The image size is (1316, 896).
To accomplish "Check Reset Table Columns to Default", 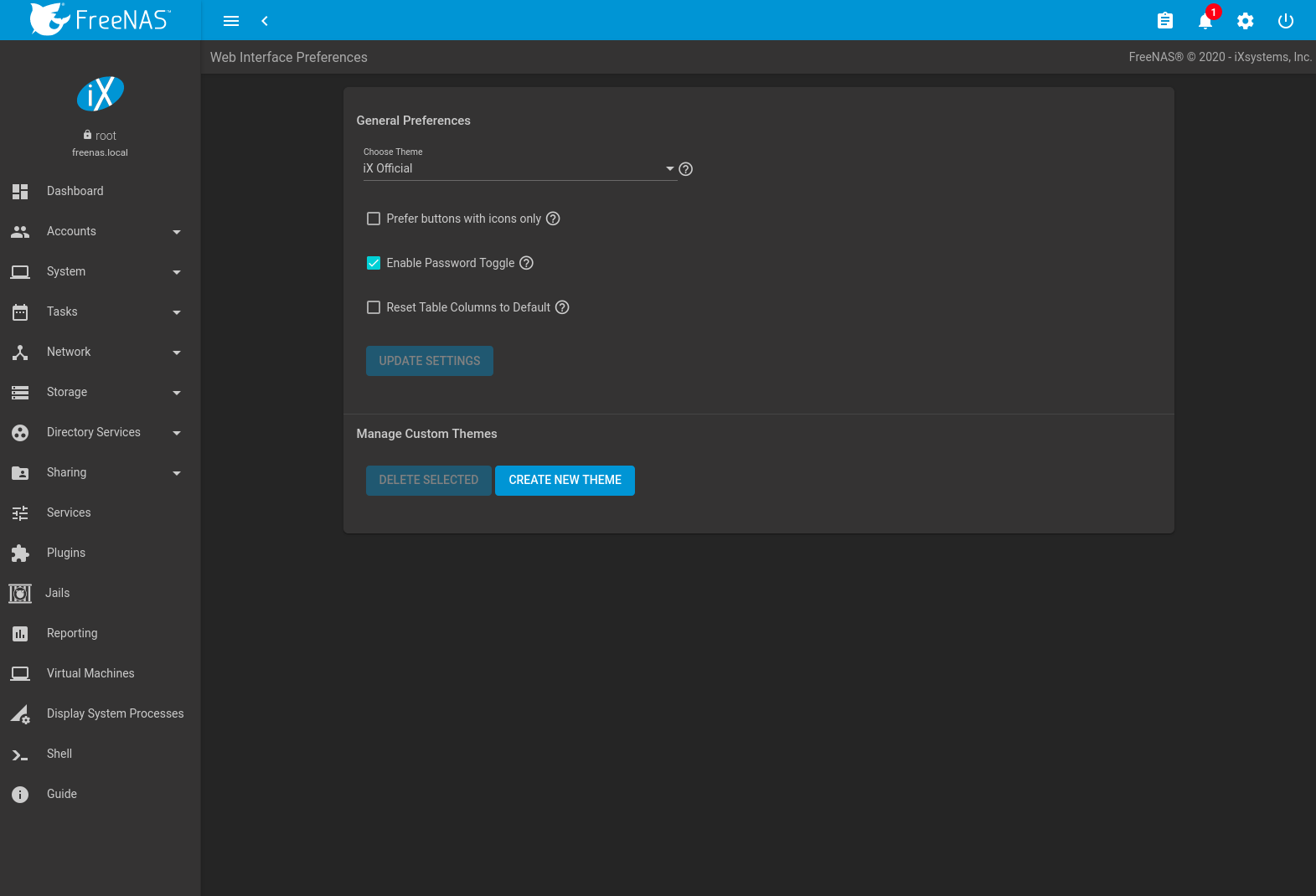I will [x=374, y=307].
